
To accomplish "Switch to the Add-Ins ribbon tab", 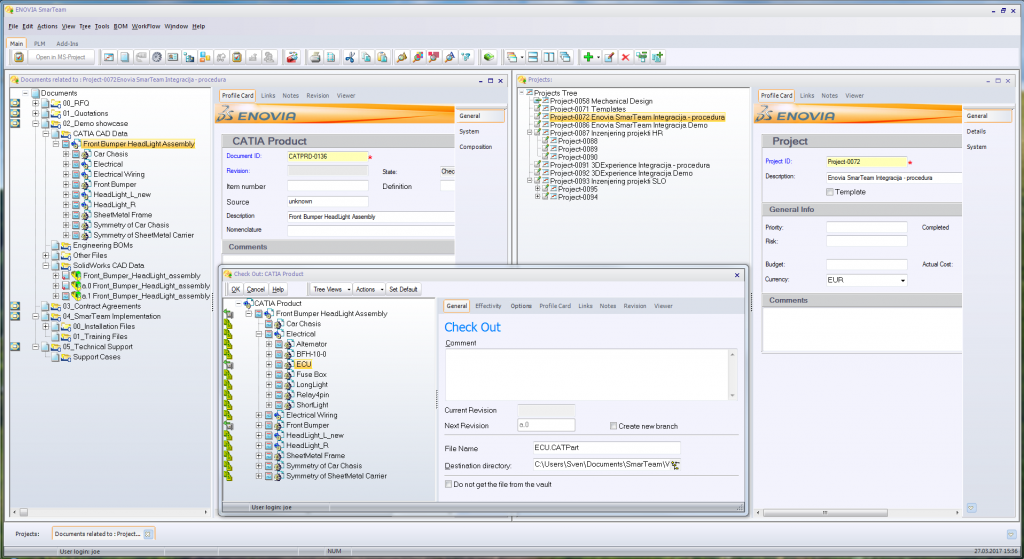I will coord(67,44).
